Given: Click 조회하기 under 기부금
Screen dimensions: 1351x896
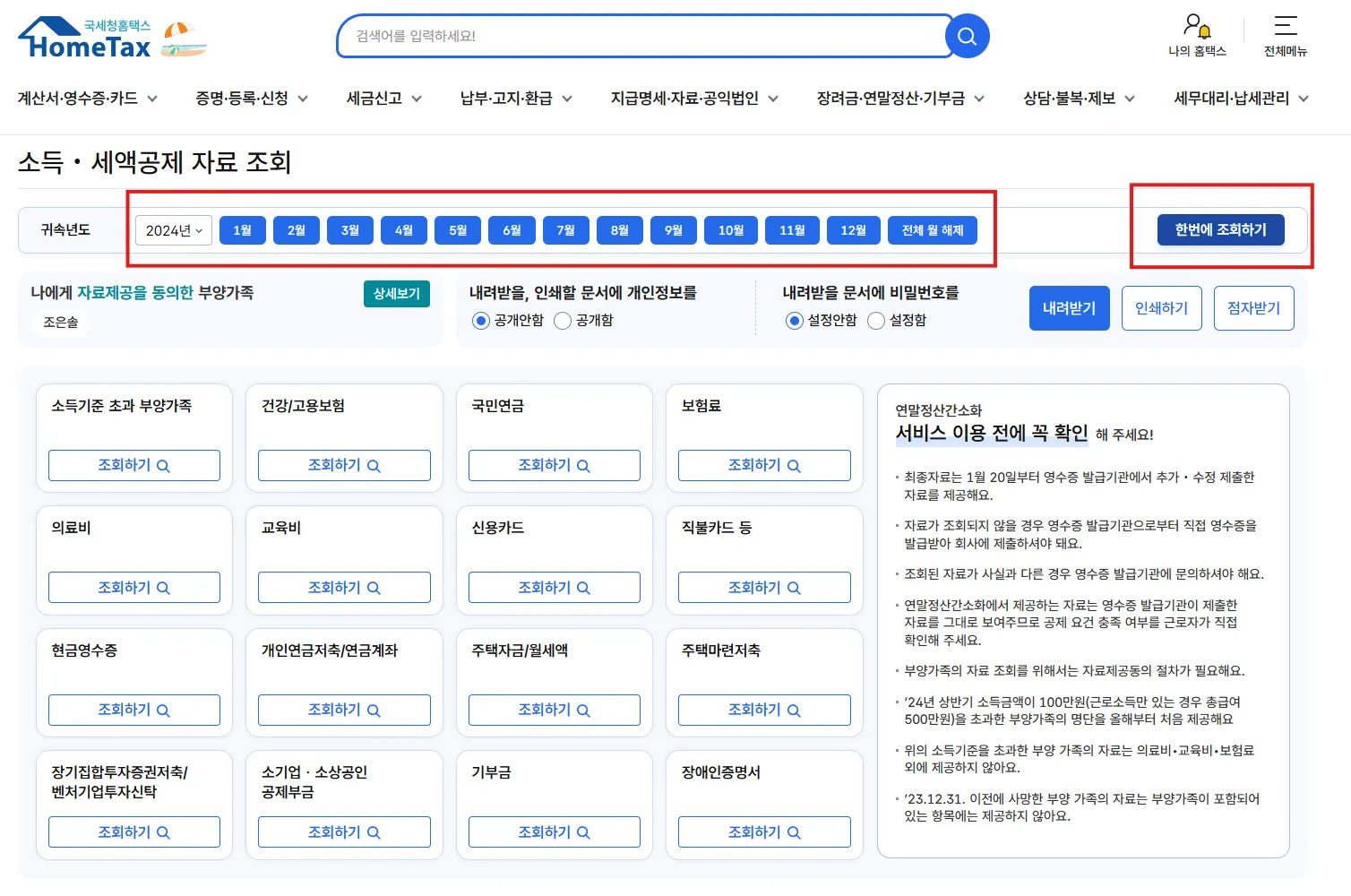Looking at the screenshot, I should click(x=555, y=832).
